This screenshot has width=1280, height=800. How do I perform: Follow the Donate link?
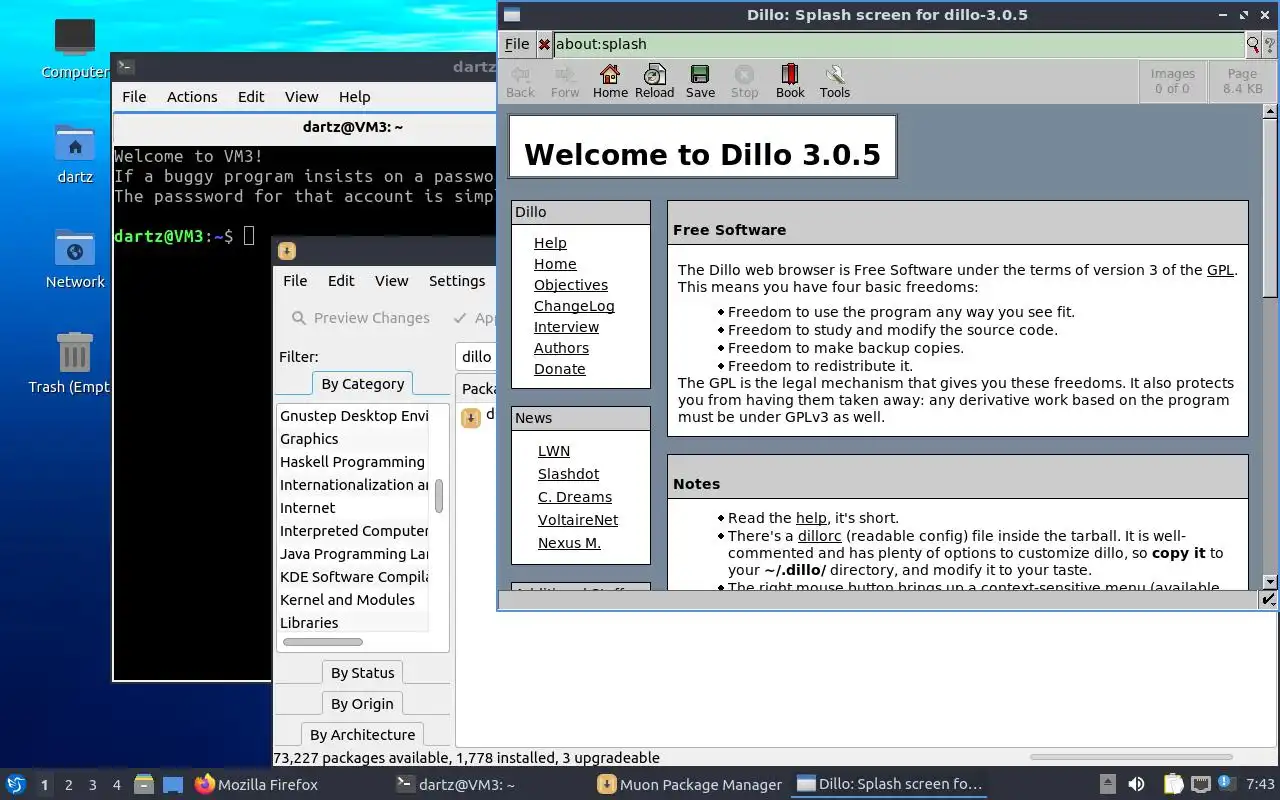pyautogui.click(x=559, y=369)
